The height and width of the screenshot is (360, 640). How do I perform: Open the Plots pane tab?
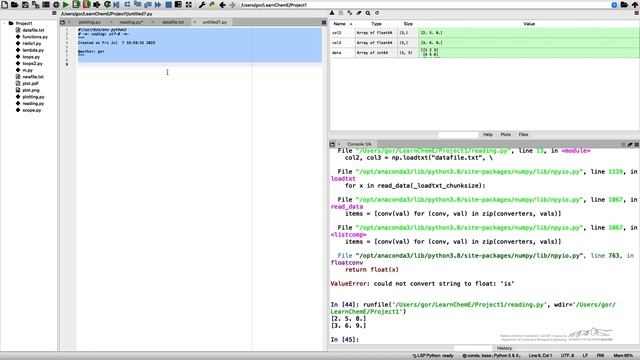[506, 134]
